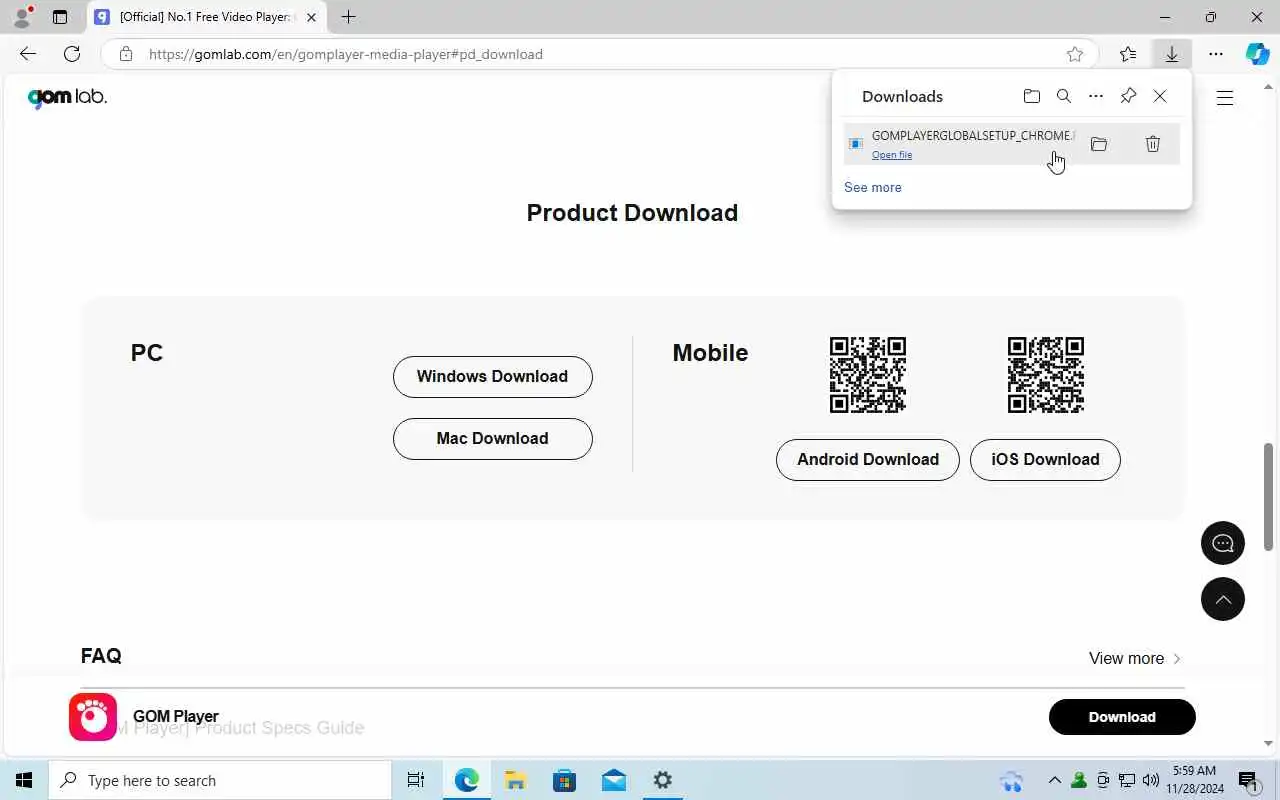
Task: Open Mail app from taskbar
Action: [x=614, y=780]
